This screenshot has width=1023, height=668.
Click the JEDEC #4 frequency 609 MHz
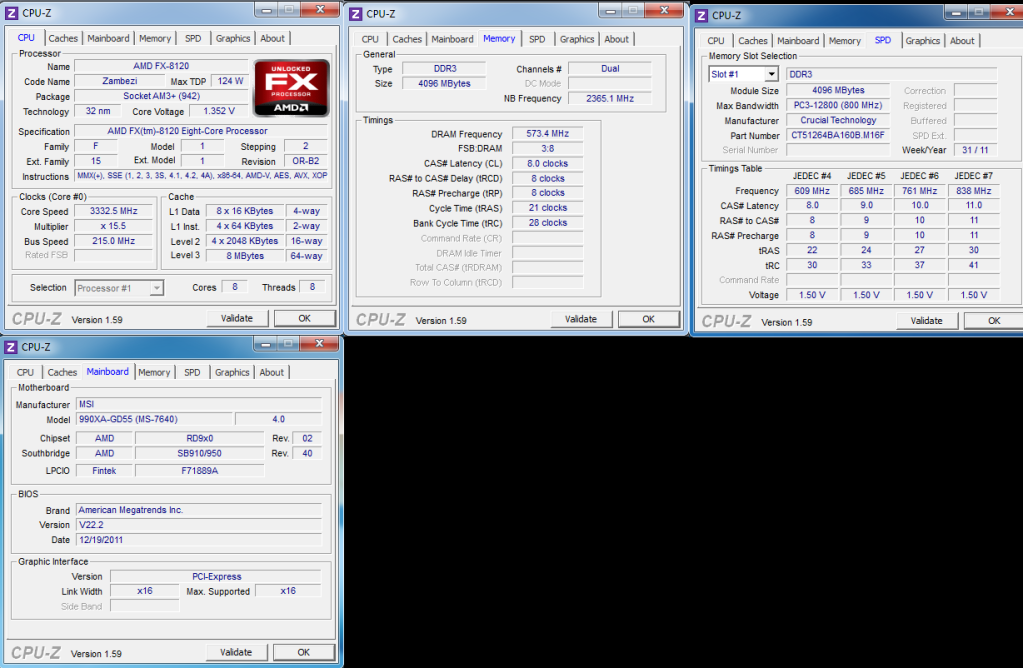point(812,191)
